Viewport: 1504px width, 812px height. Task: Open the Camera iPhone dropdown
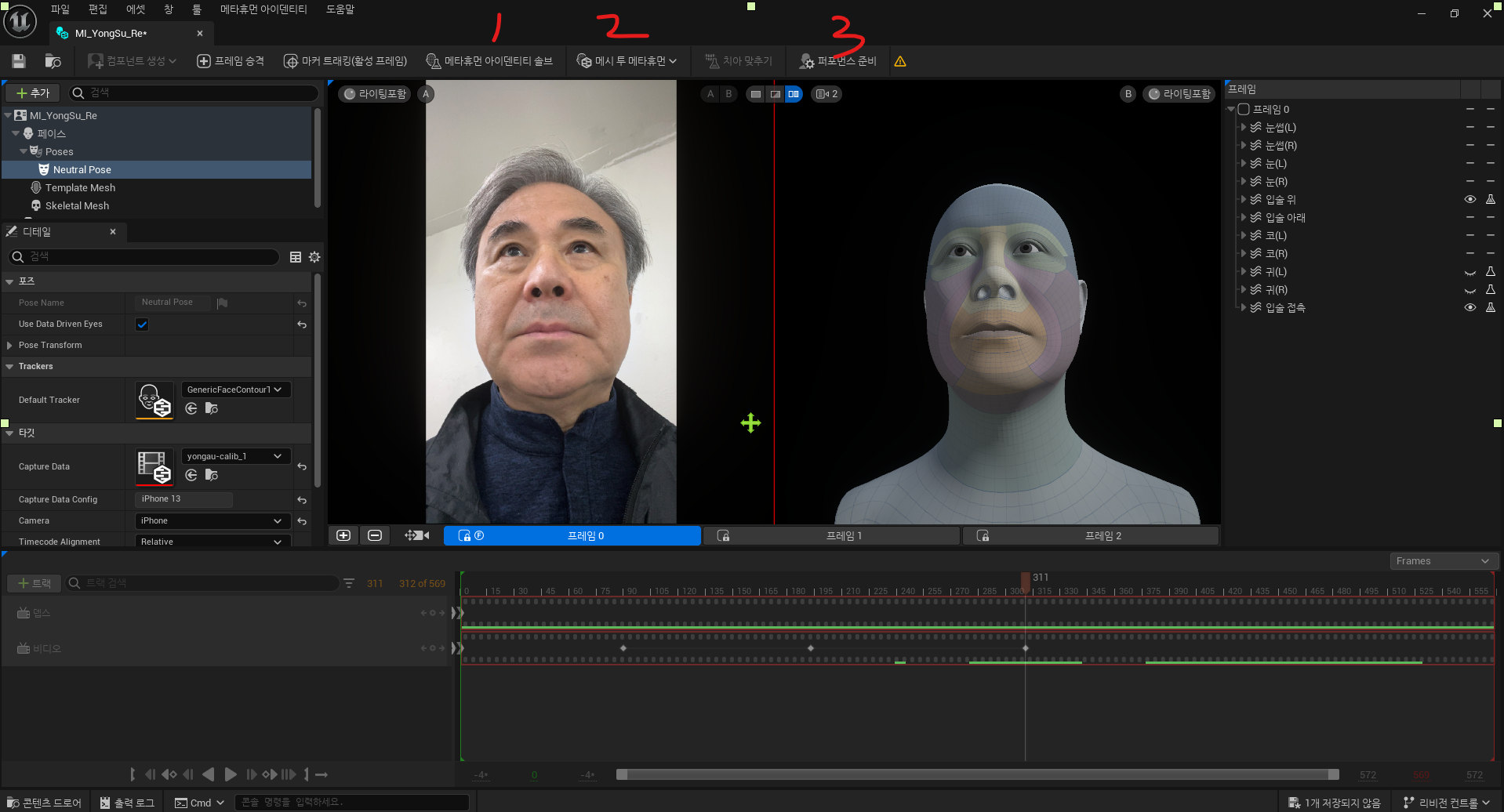[x=213, y=520]
